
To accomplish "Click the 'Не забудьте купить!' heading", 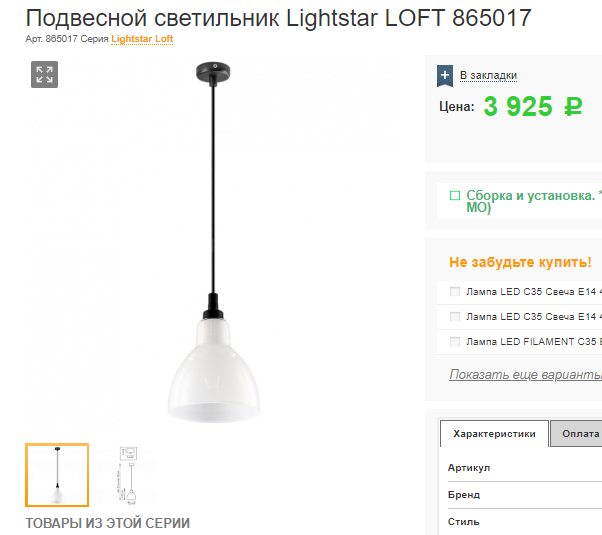I will (520, 262).
